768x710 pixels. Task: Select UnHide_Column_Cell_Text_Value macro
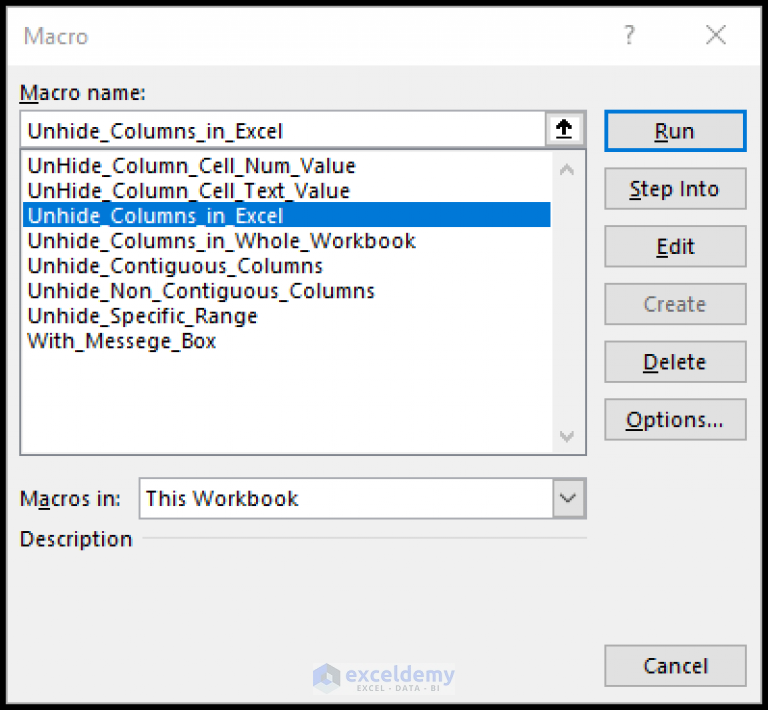pos(287,190)
